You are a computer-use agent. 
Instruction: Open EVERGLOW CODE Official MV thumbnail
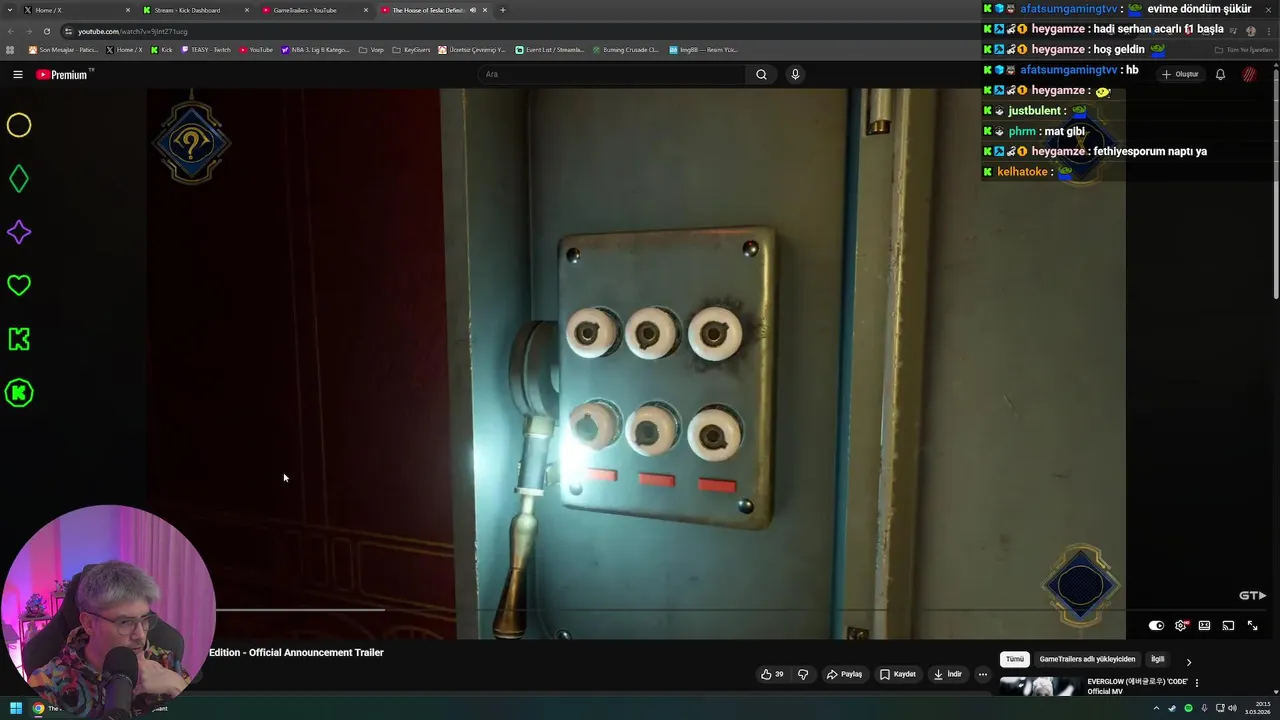(x=1040, y=687)
